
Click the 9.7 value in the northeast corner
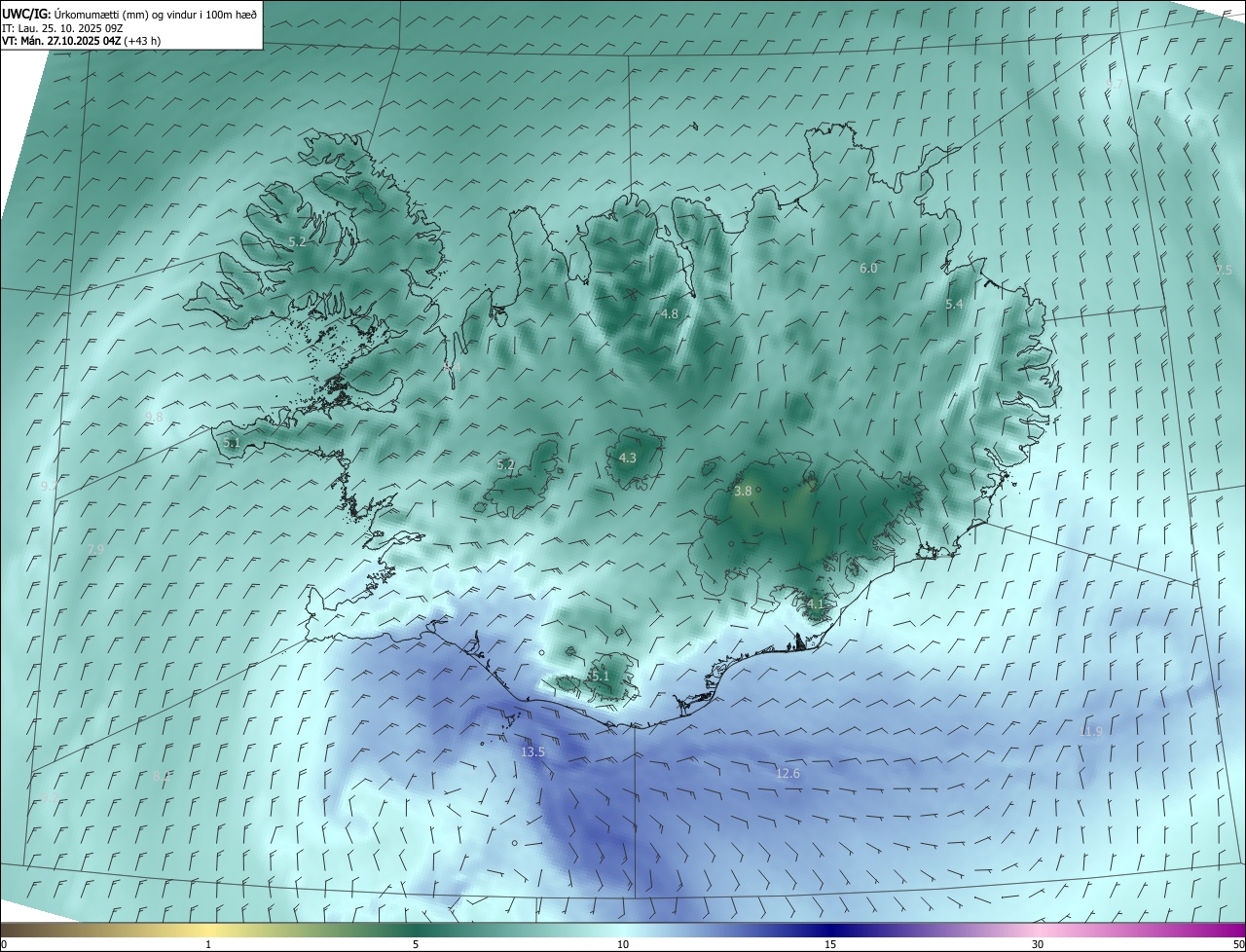(x=1116, y=85)
